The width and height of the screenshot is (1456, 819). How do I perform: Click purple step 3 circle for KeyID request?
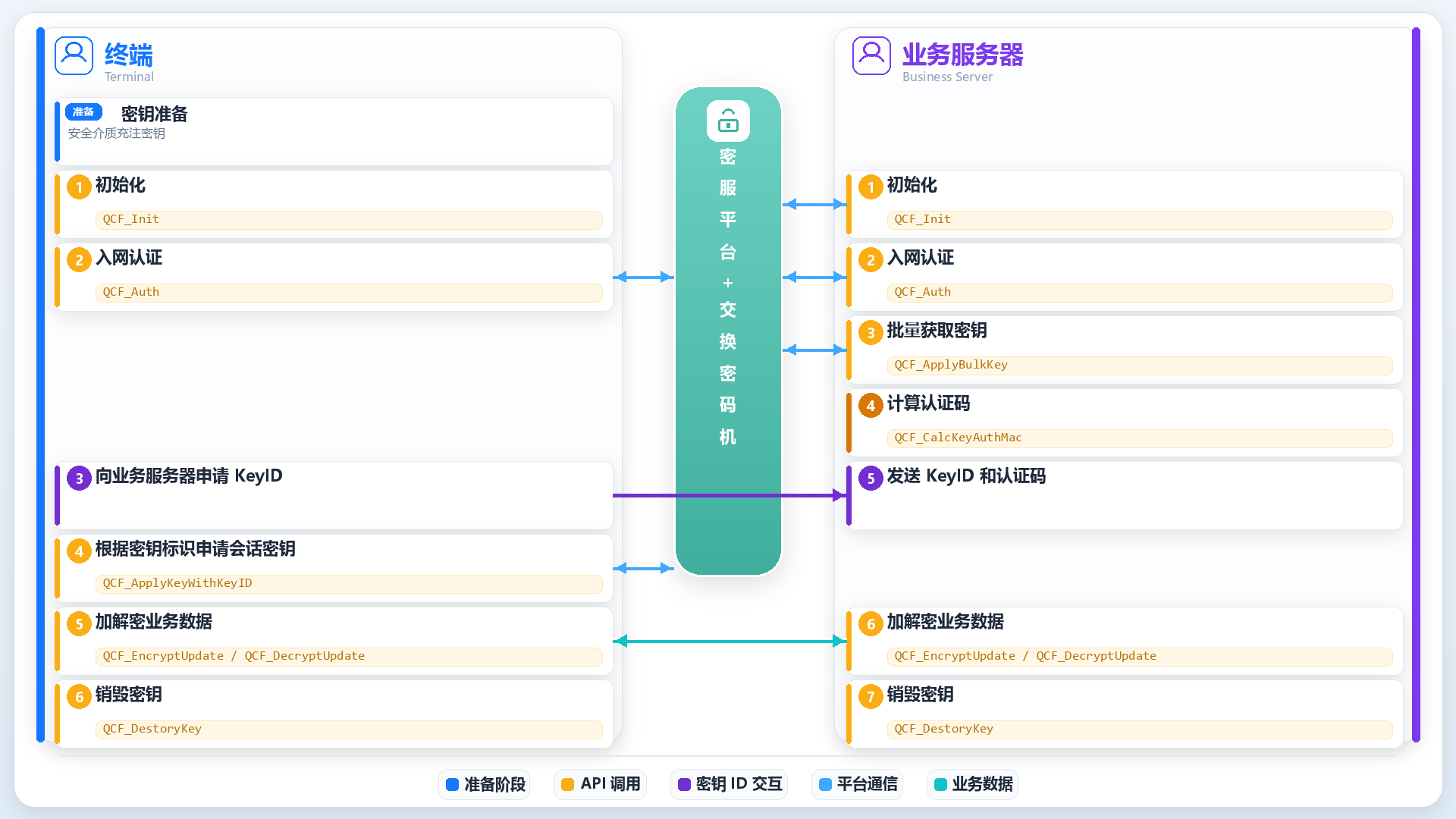tap(79, 478)
